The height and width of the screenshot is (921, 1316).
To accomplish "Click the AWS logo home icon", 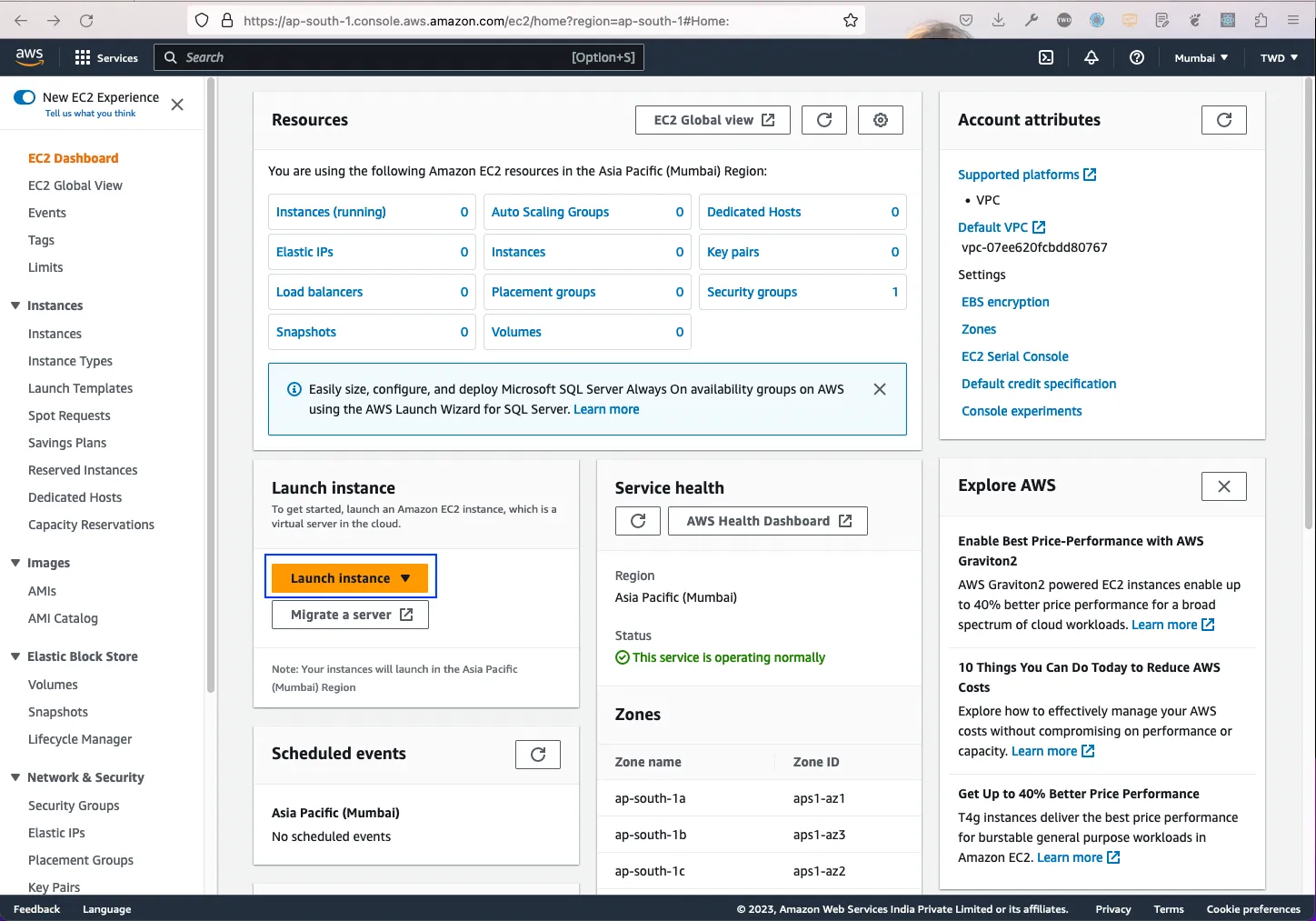I will point(29,56).
